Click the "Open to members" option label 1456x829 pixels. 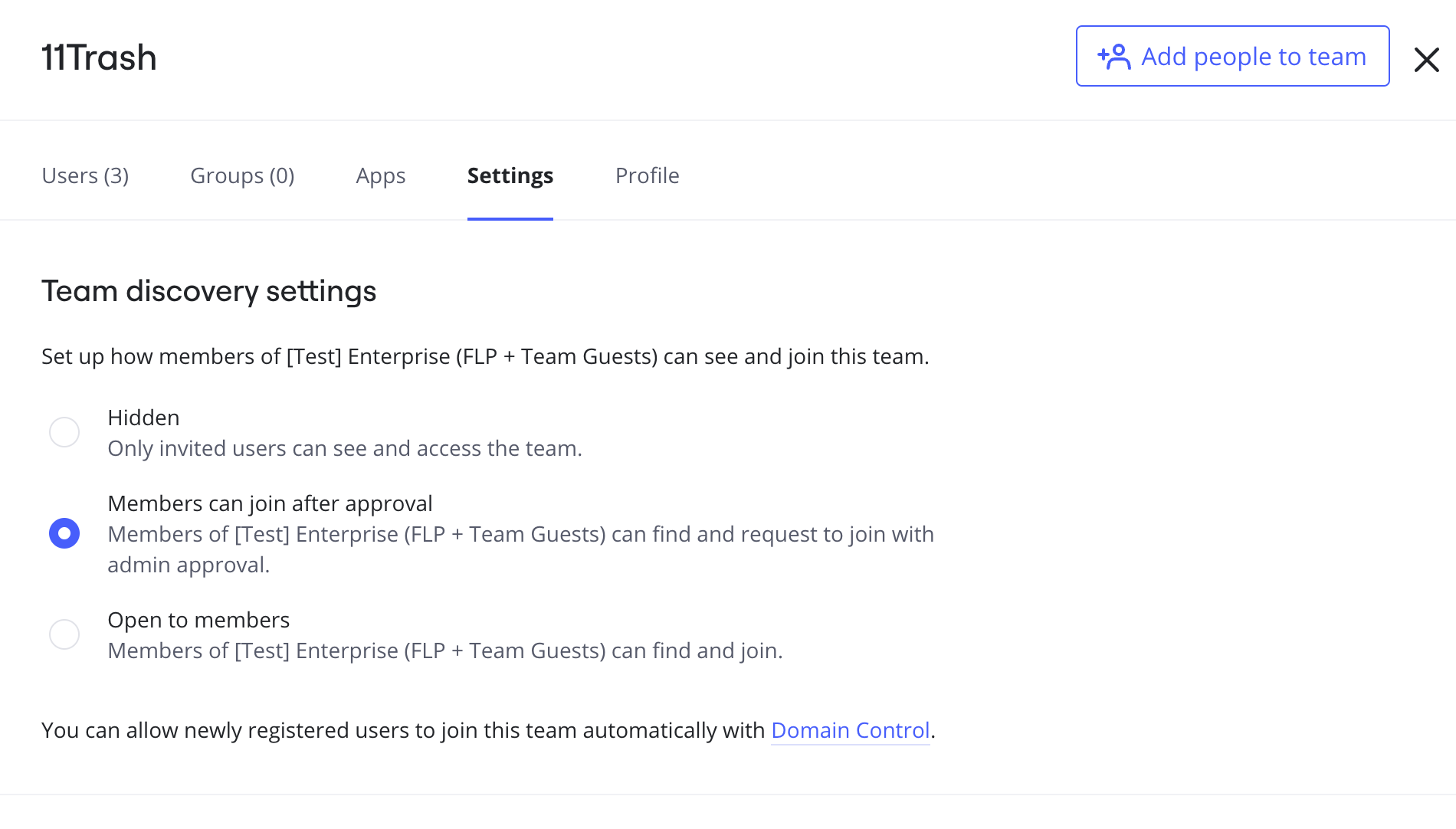click(198, 620)
